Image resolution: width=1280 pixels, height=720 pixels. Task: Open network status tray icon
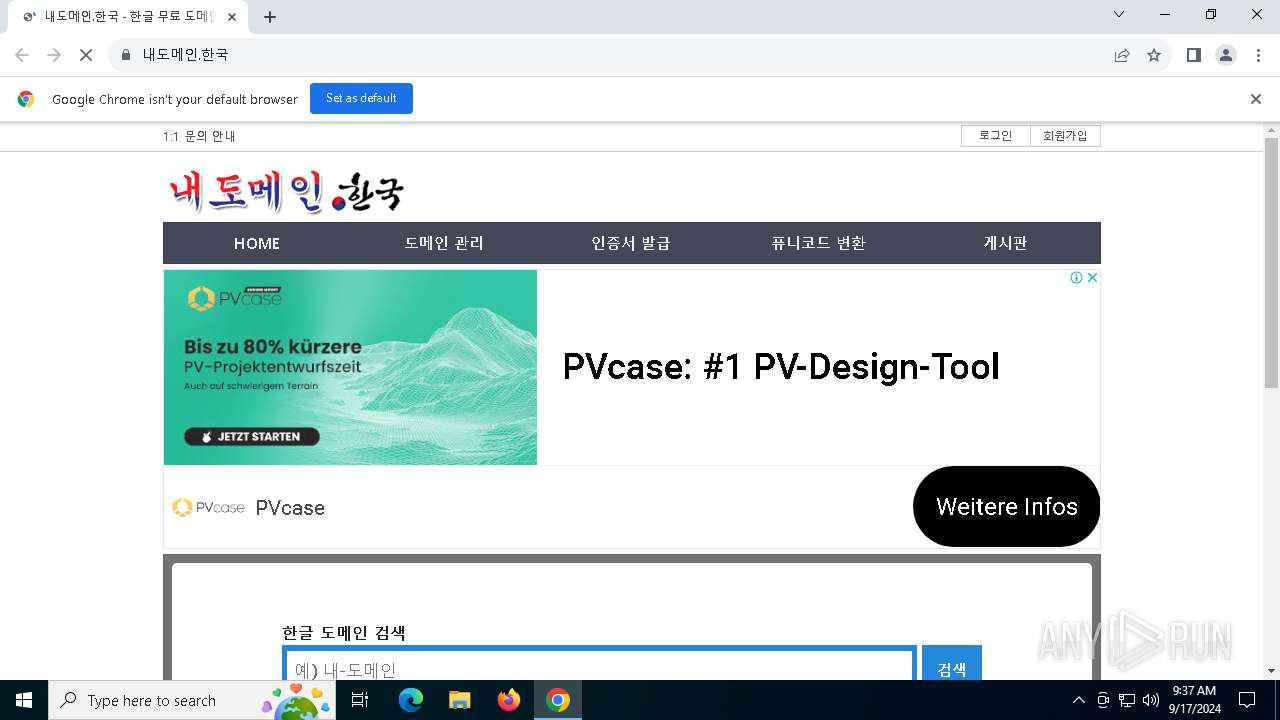[1127, 700]
